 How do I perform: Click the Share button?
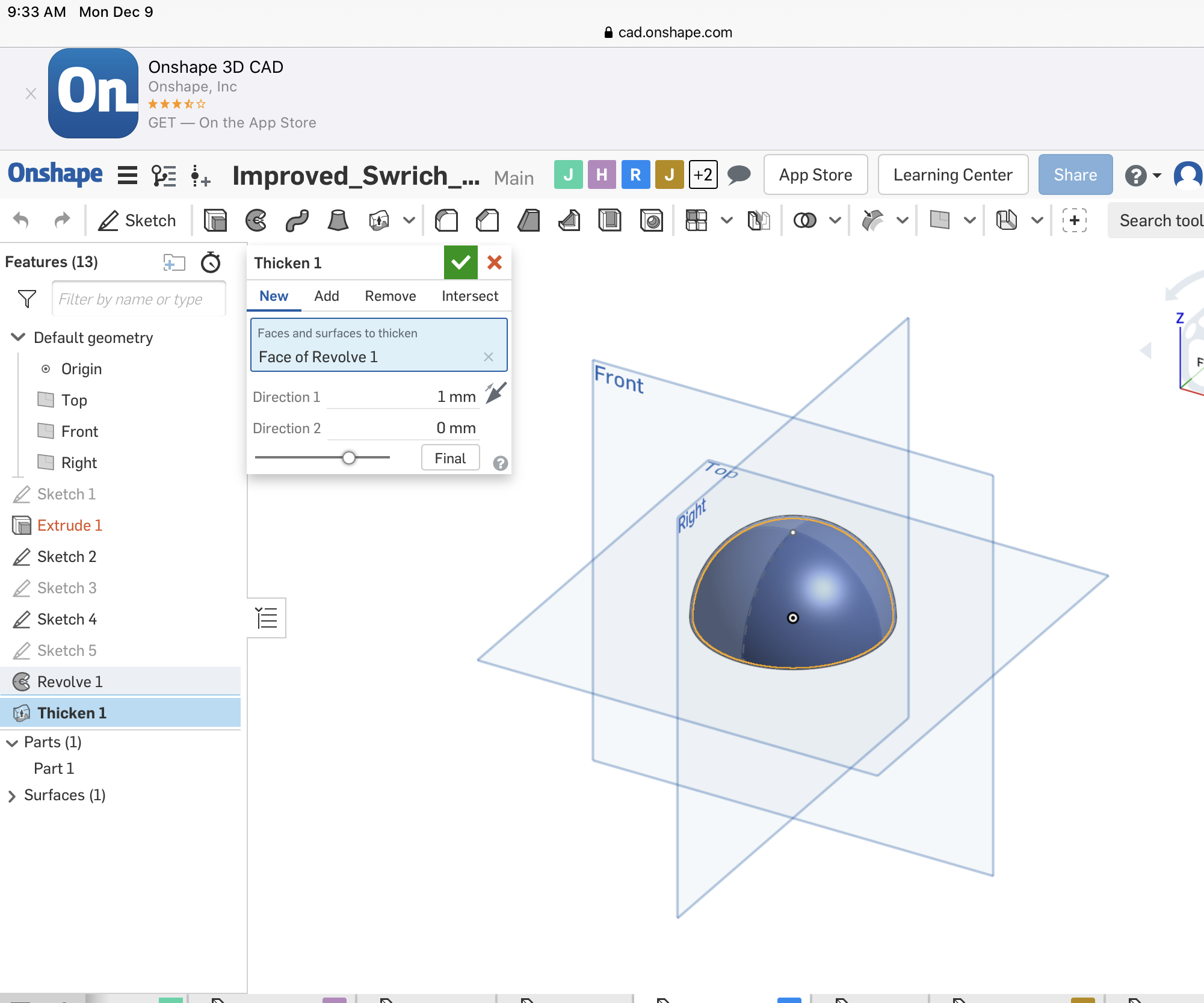click(x=1075, y=174)
